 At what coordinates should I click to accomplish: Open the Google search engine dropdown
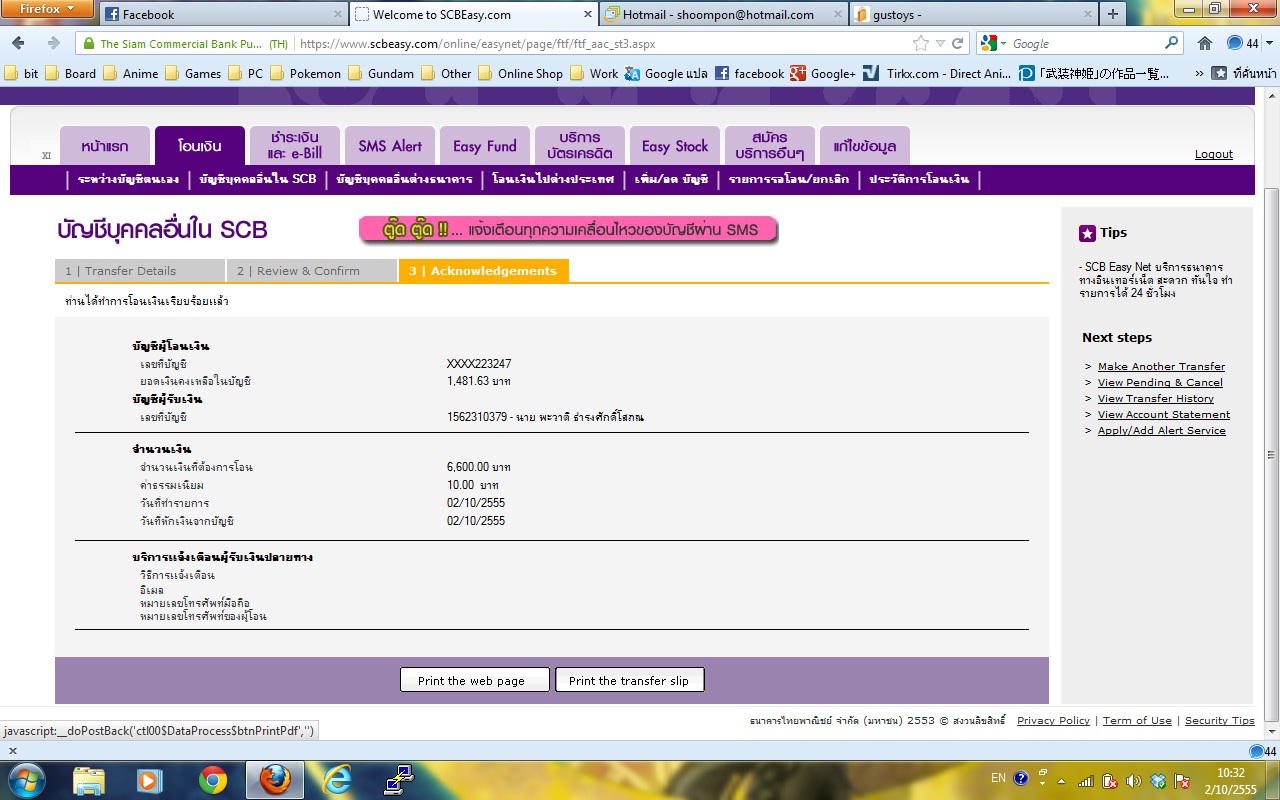click(995, 43)
